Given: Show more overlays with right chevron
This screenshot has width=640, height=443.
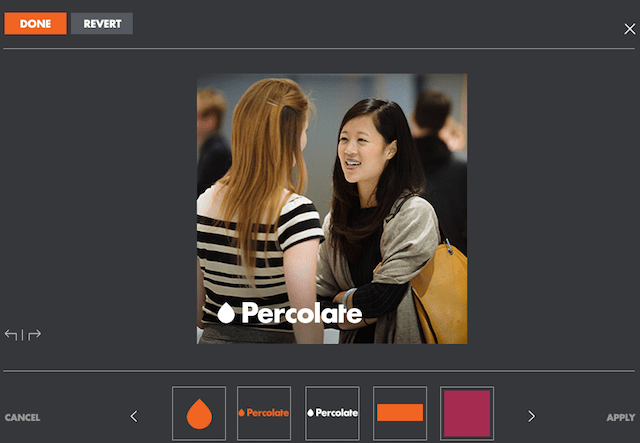Looking at the screenshot, I should click(x=531, y=416).
